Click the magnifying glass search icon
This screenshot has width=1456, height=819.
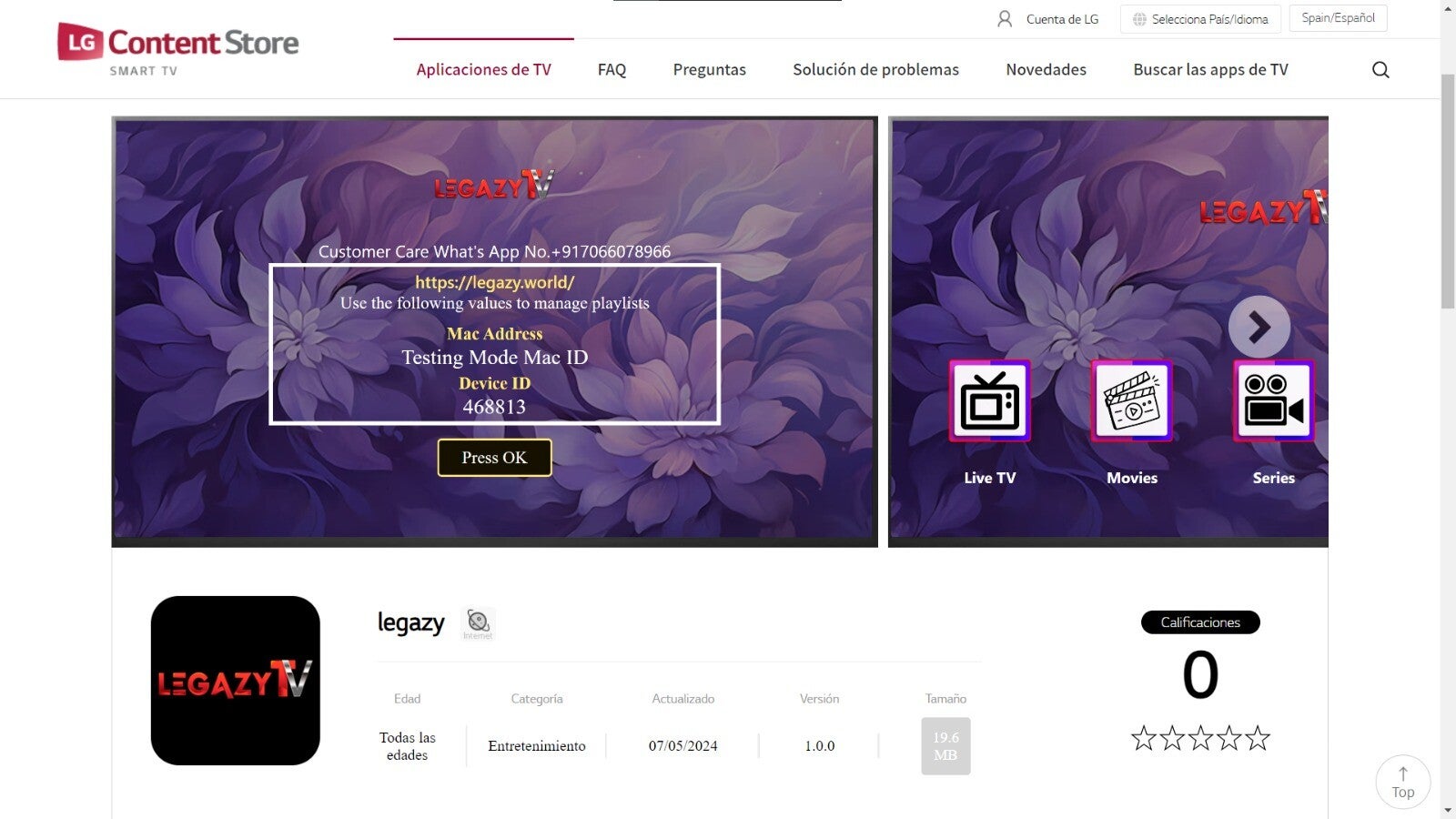pos(1380,70)
